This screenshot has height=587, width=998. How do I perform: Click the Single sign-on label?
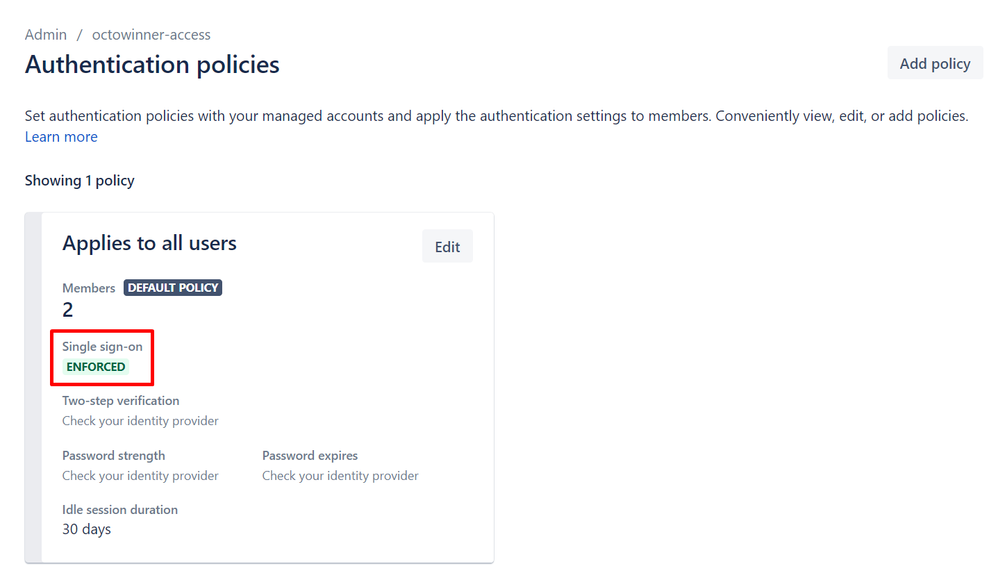102,347
